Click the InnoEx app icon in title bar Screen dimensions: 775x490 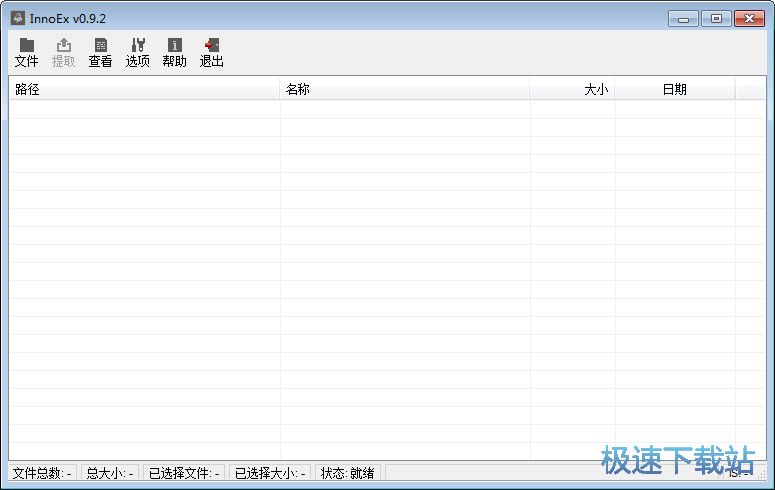click(17, 18)
